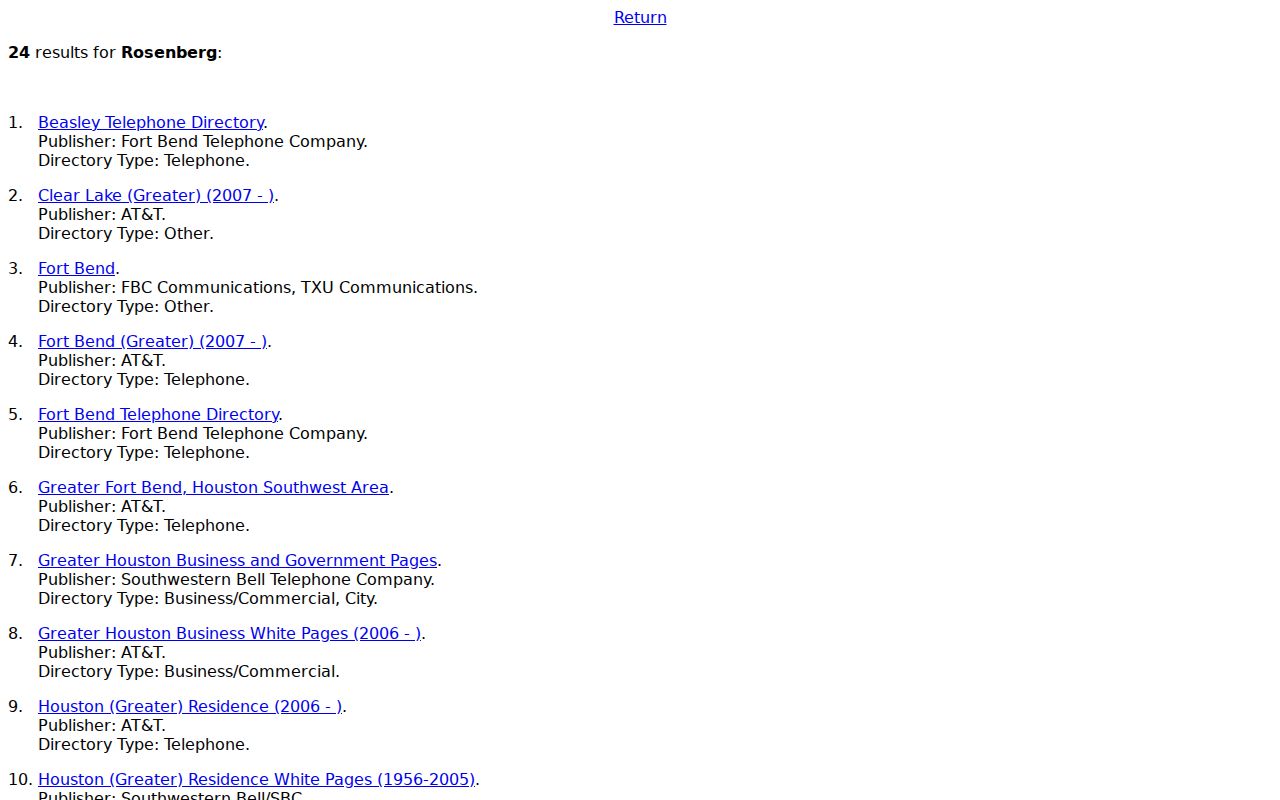Open Clear Lake (Greater) (2007 - ) link

point(156,195)
